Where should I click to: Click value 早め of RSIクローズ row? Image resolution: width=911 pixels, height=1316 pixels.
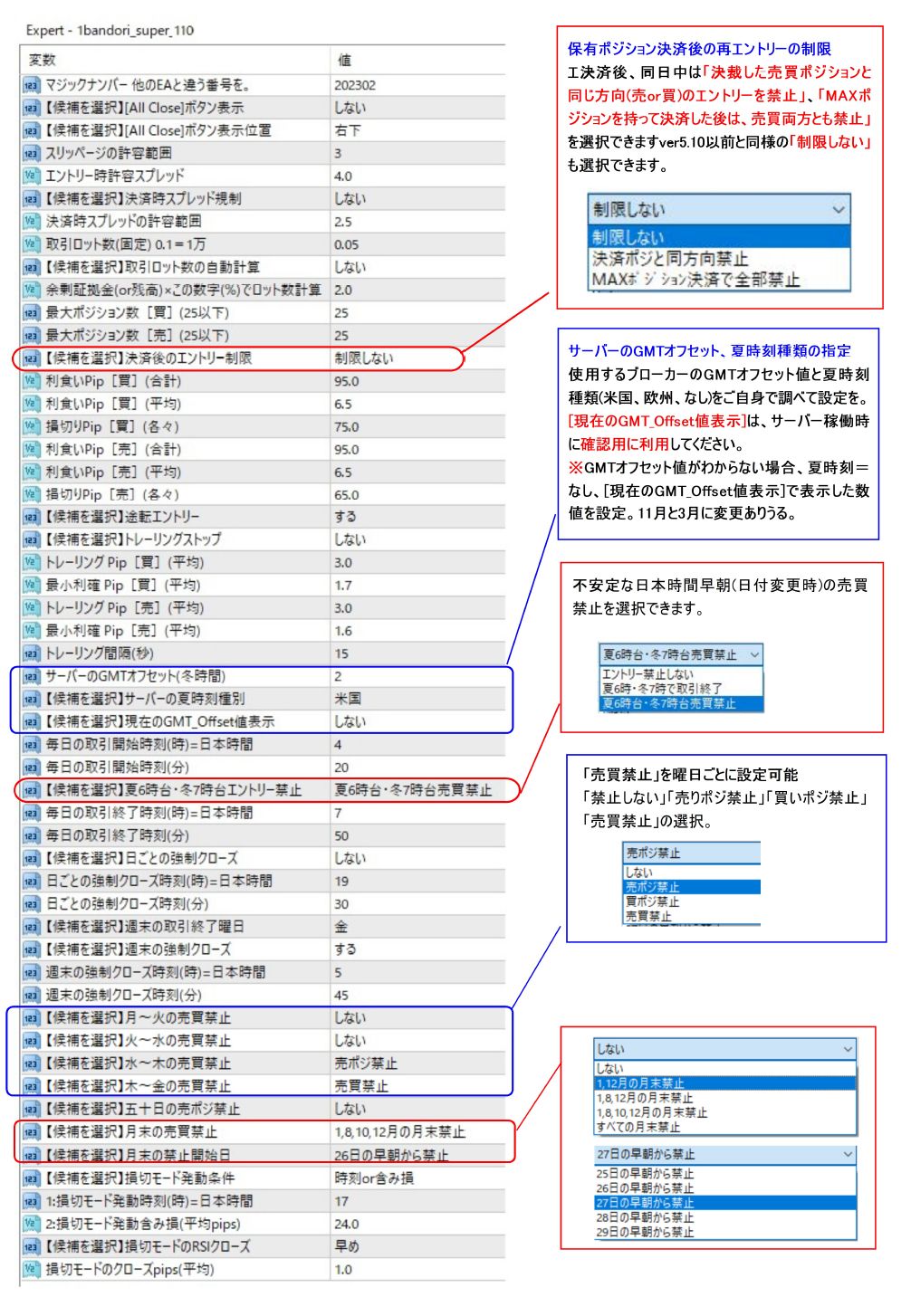click(x=347, y=1246)
